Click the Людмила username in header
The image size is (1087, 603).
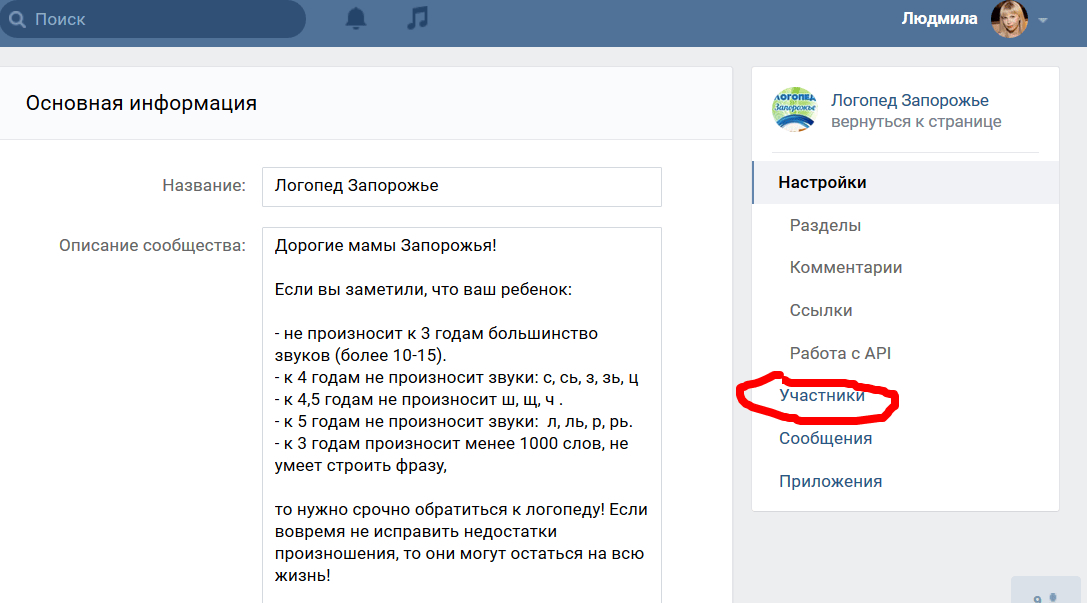(x=939, y=19)
